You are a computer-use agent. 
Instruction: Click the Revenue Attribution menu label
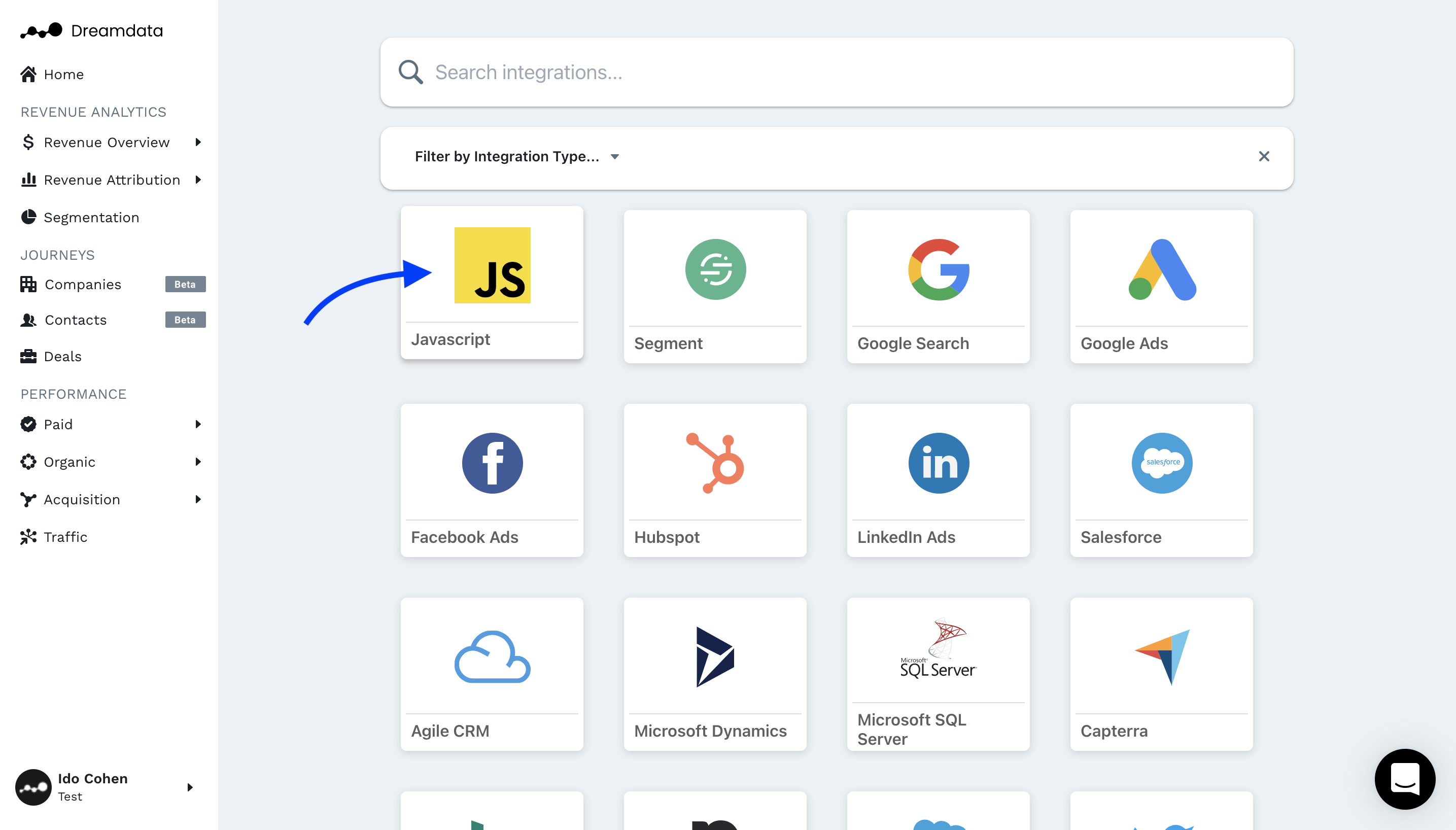(112, 180)
